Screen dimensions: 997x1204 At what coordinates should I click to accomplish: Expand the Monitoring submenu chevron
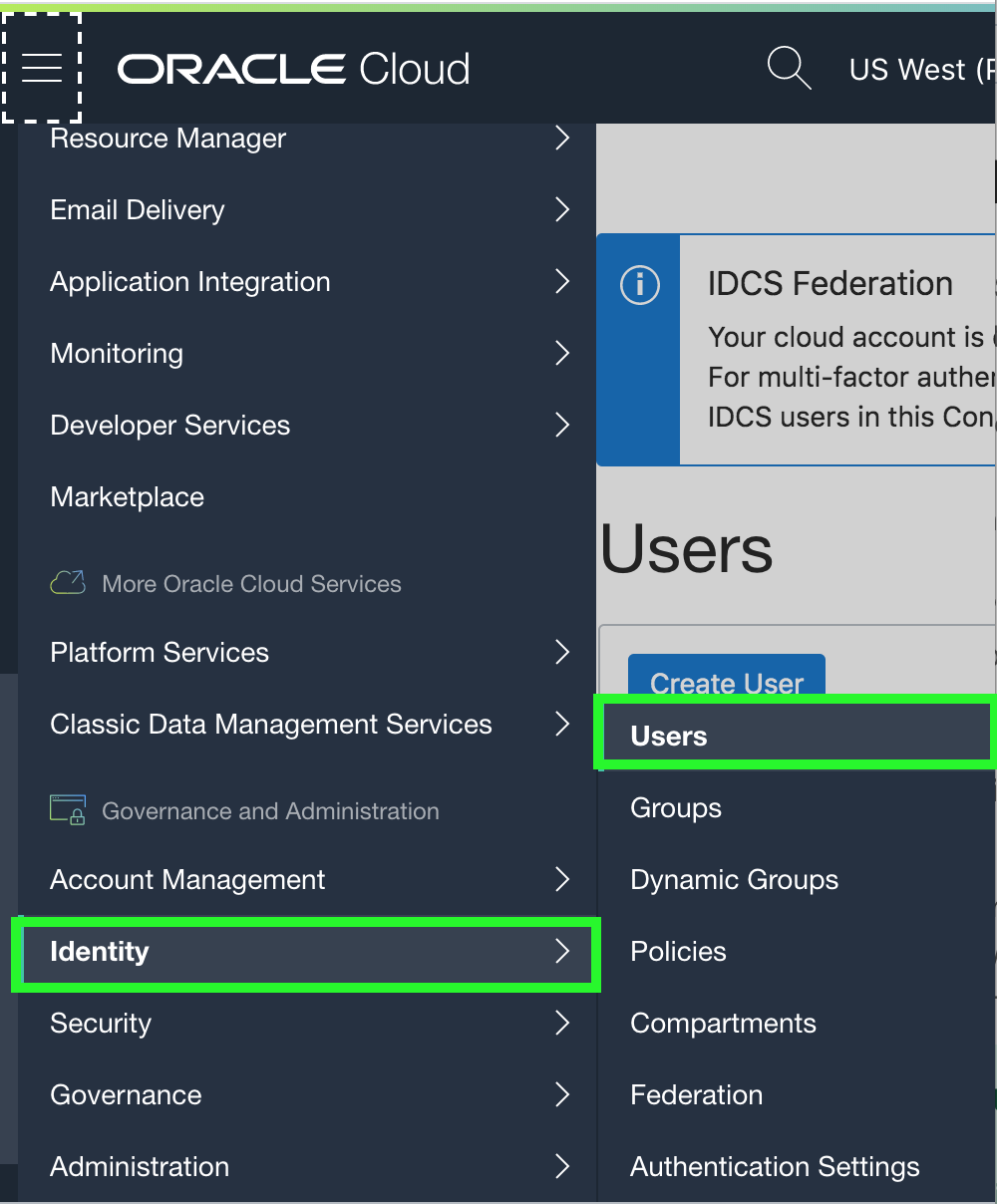[x=562, y=353]
